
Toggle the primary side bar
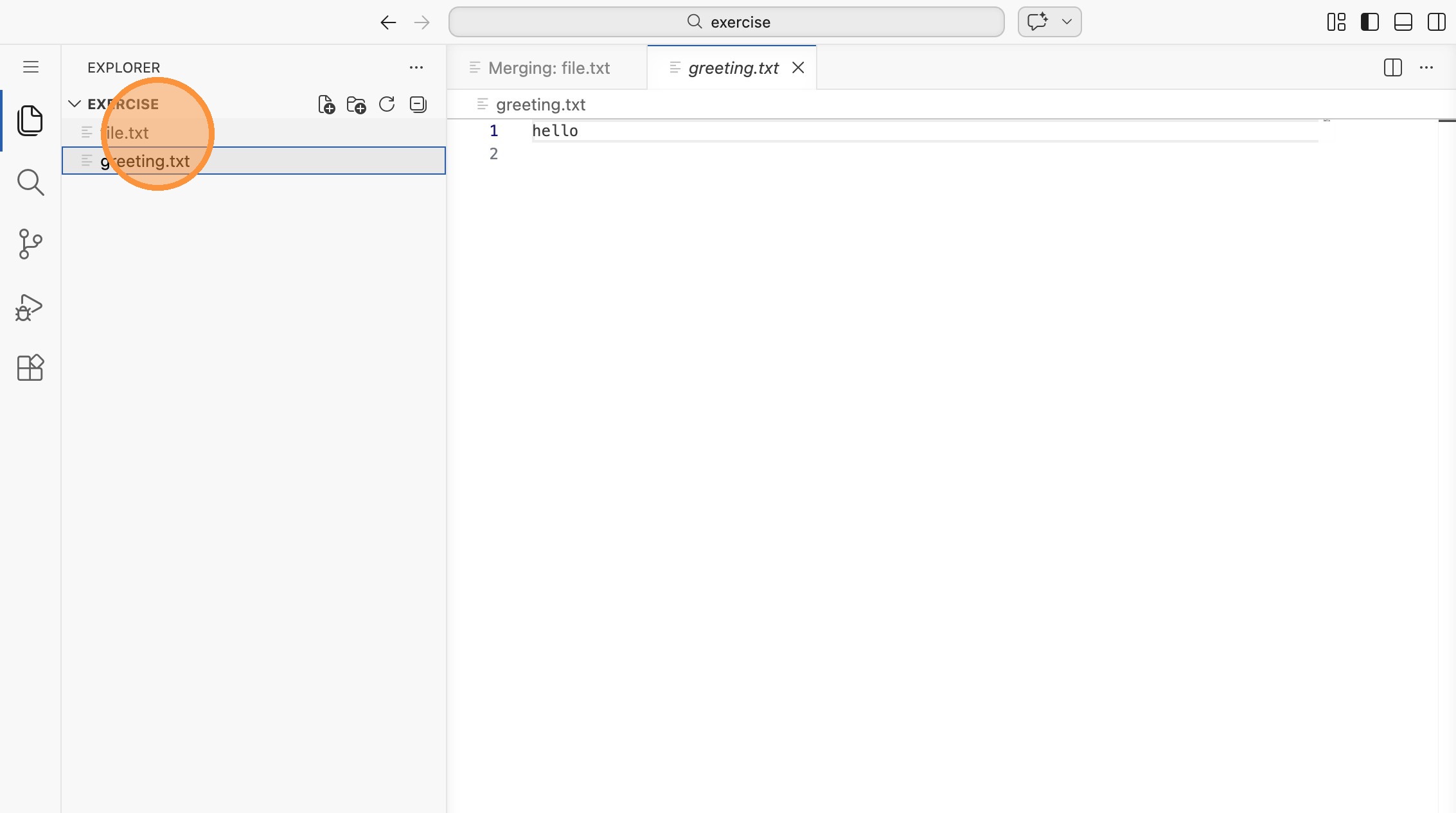pyautogui.click(x=1369, y=22)
